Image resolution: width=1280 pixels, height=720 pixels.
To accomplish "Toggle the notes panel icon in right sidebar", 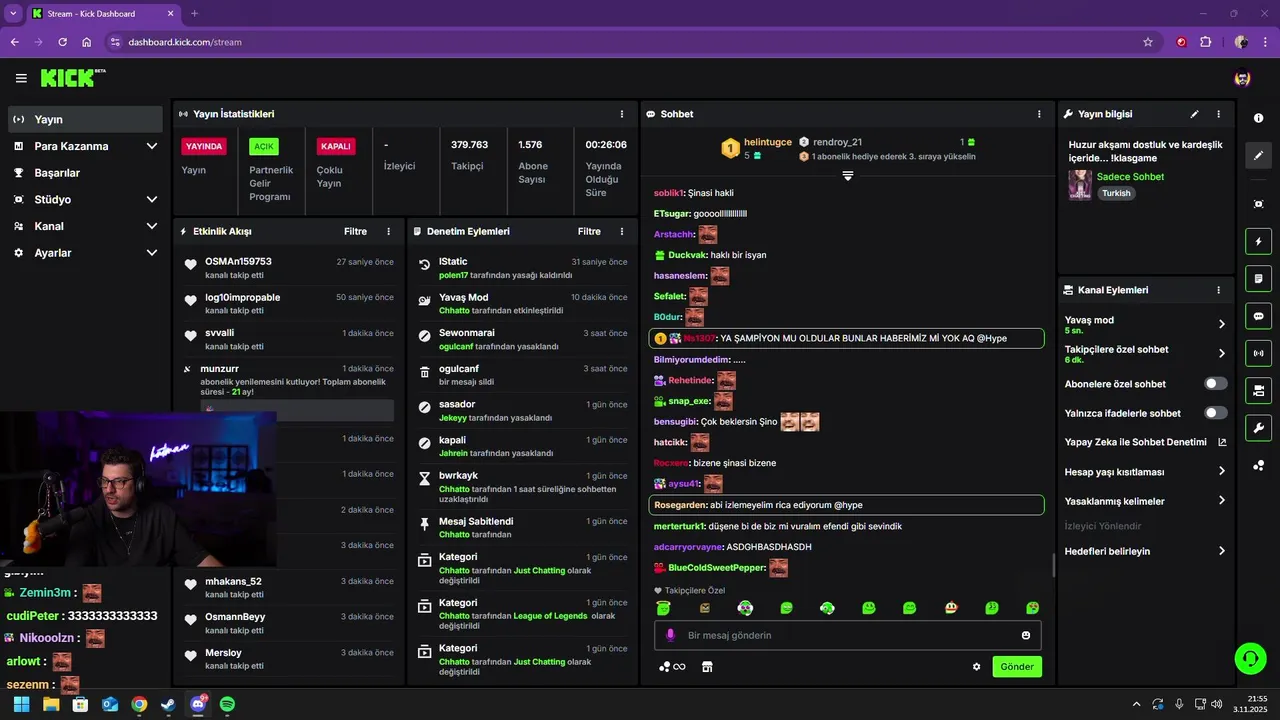I will [x=1258, y=278].
